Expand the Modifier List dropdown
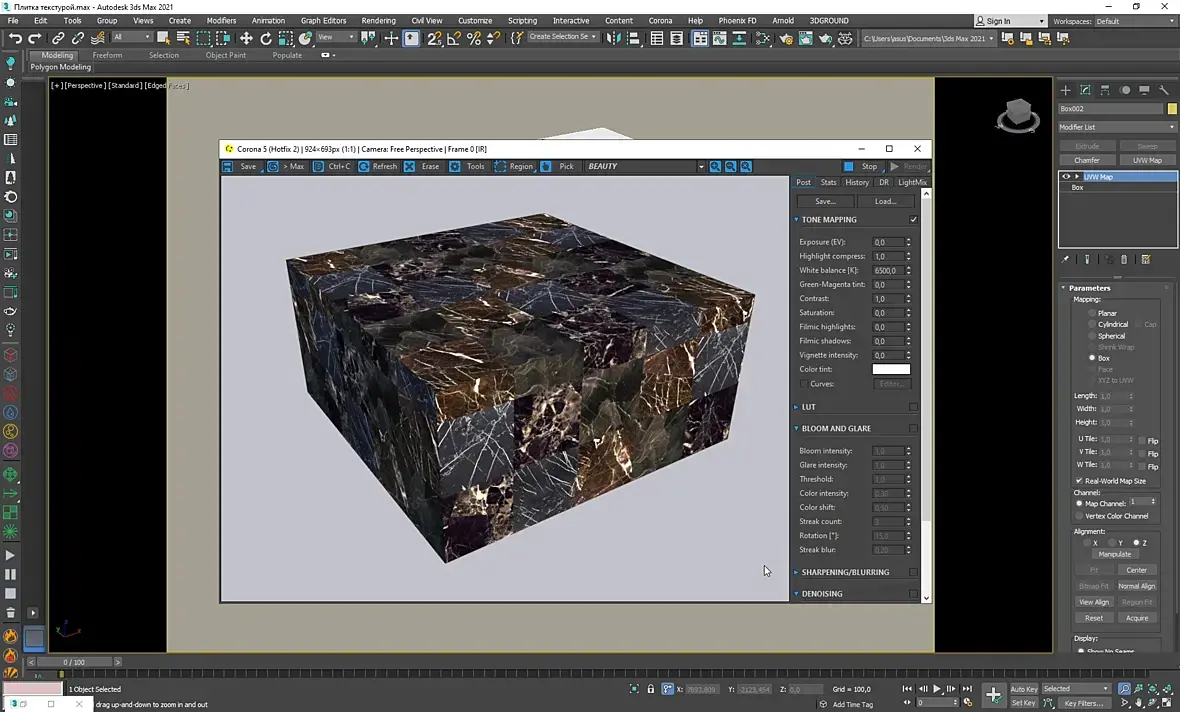 1117,127
